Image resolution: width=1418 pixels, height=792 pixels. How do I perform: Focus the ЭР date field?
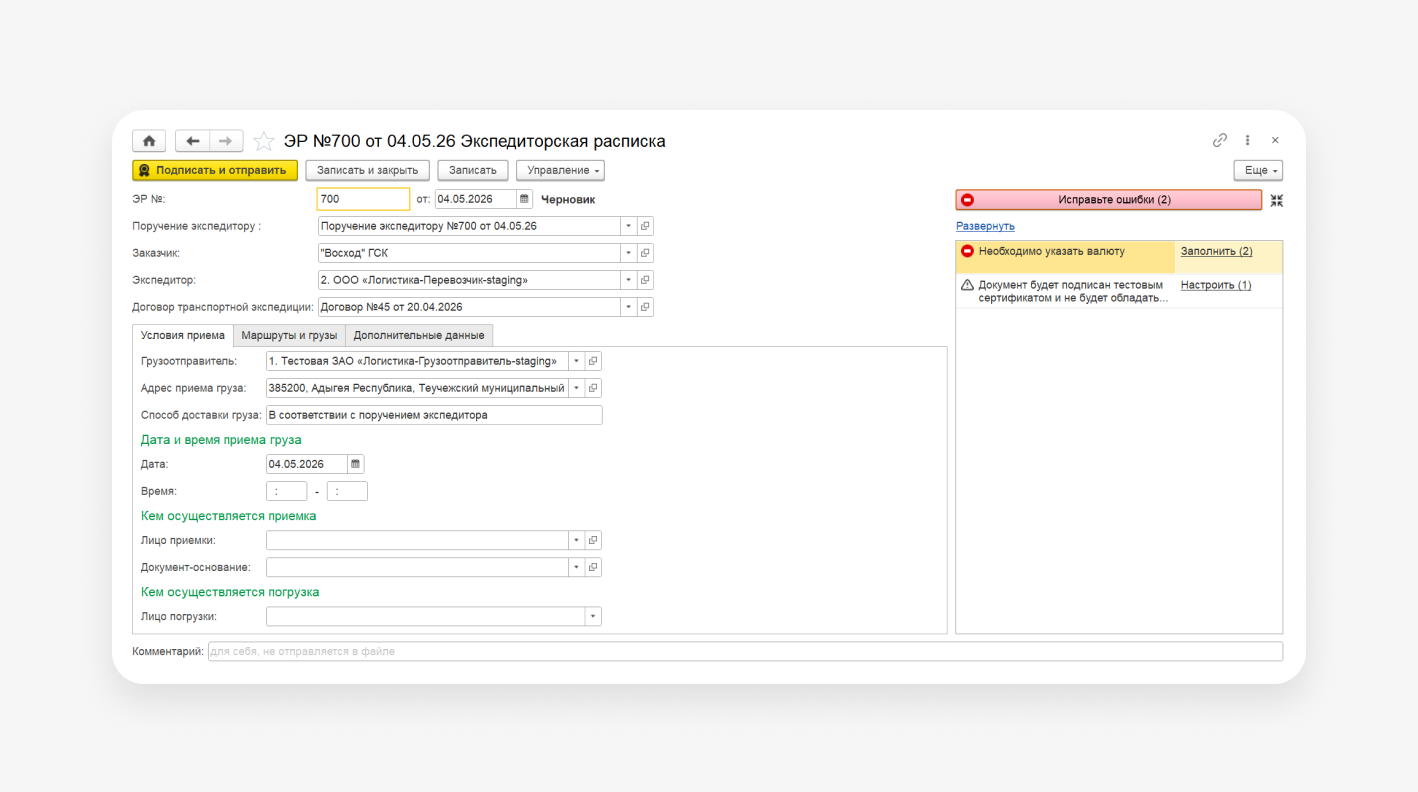(476, 199)
